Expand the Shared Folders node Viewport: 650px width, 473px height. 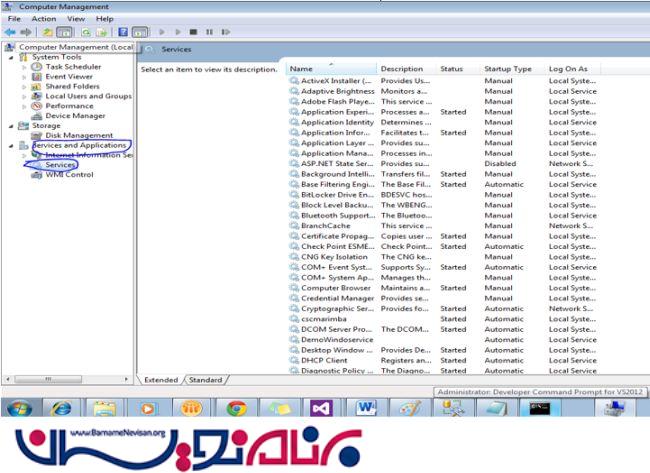click(x=25, y=86)
